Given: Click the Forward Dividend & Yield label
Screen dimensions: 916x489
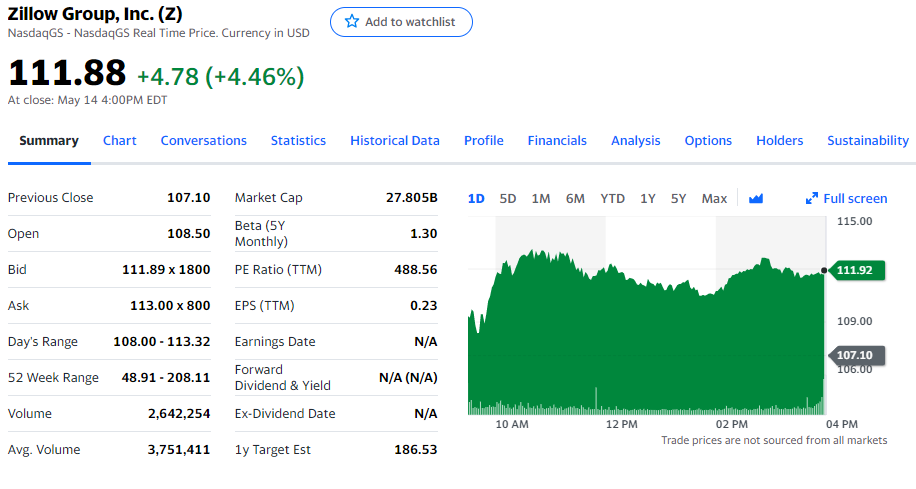Looking at the screenshot, I should coord(283,378).
